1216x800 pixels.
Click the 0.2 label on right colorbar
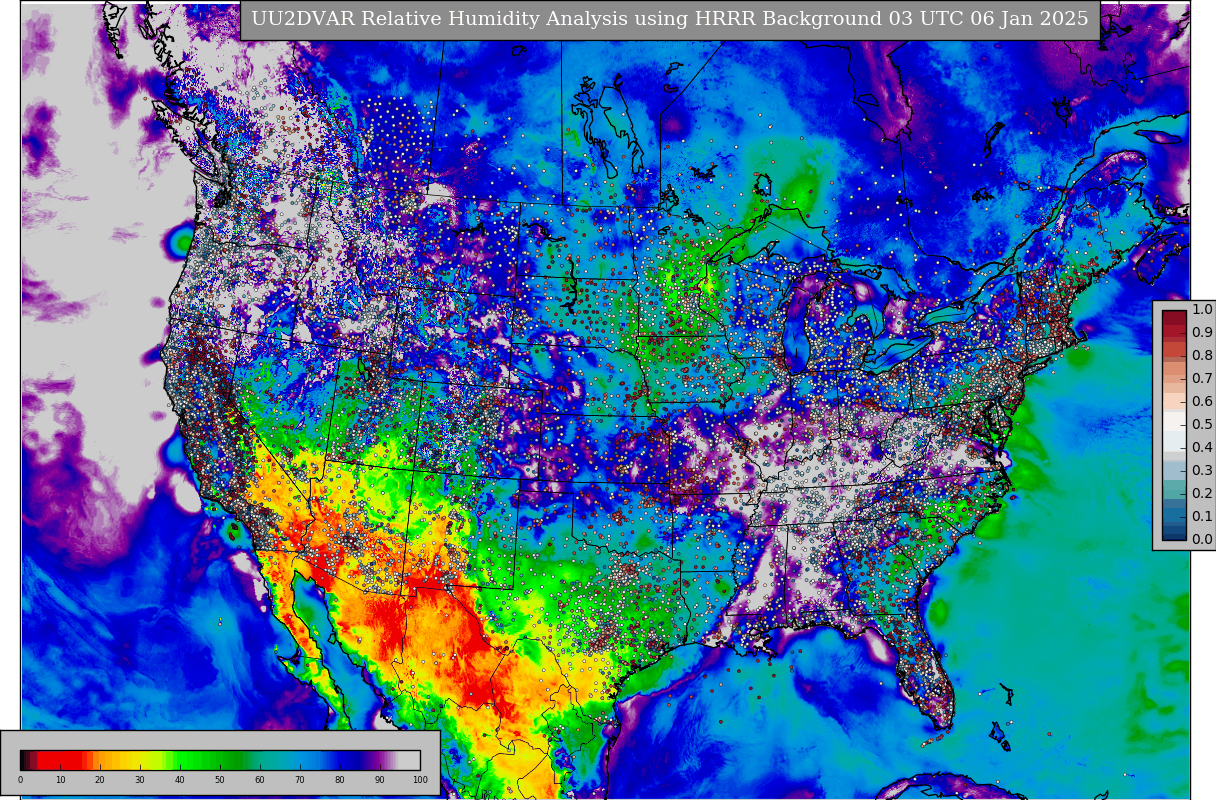pos(1202,494)
